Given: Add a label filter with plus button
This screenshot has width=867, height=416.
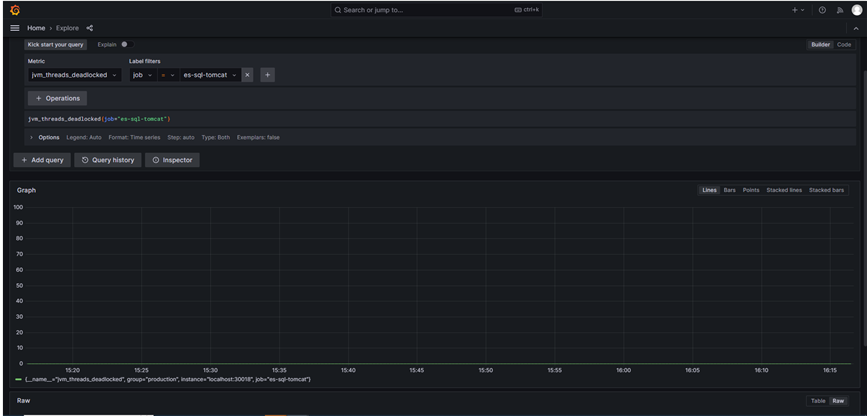Looking at the screenshot, I should (x=268, y=75).
